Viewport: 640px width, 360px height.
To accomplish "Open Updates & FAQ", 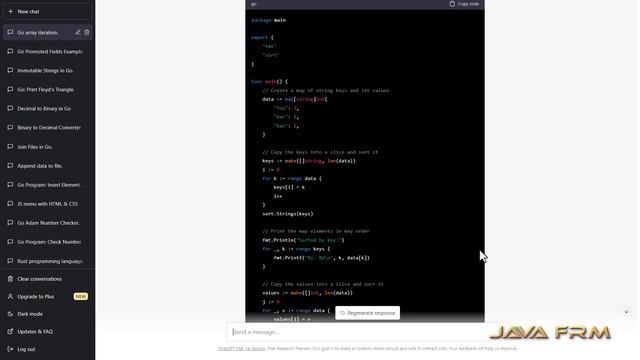I will 47,331.
